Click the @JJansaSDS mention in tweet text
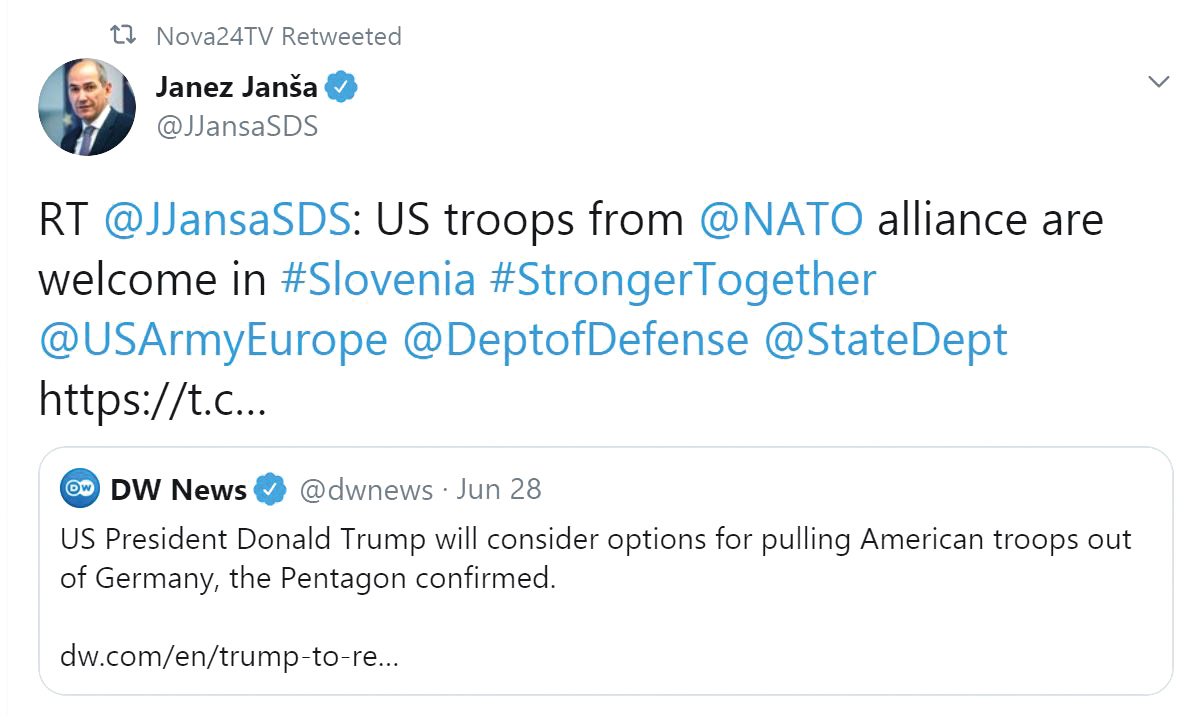1197x716 pixels. pos(225,220)
